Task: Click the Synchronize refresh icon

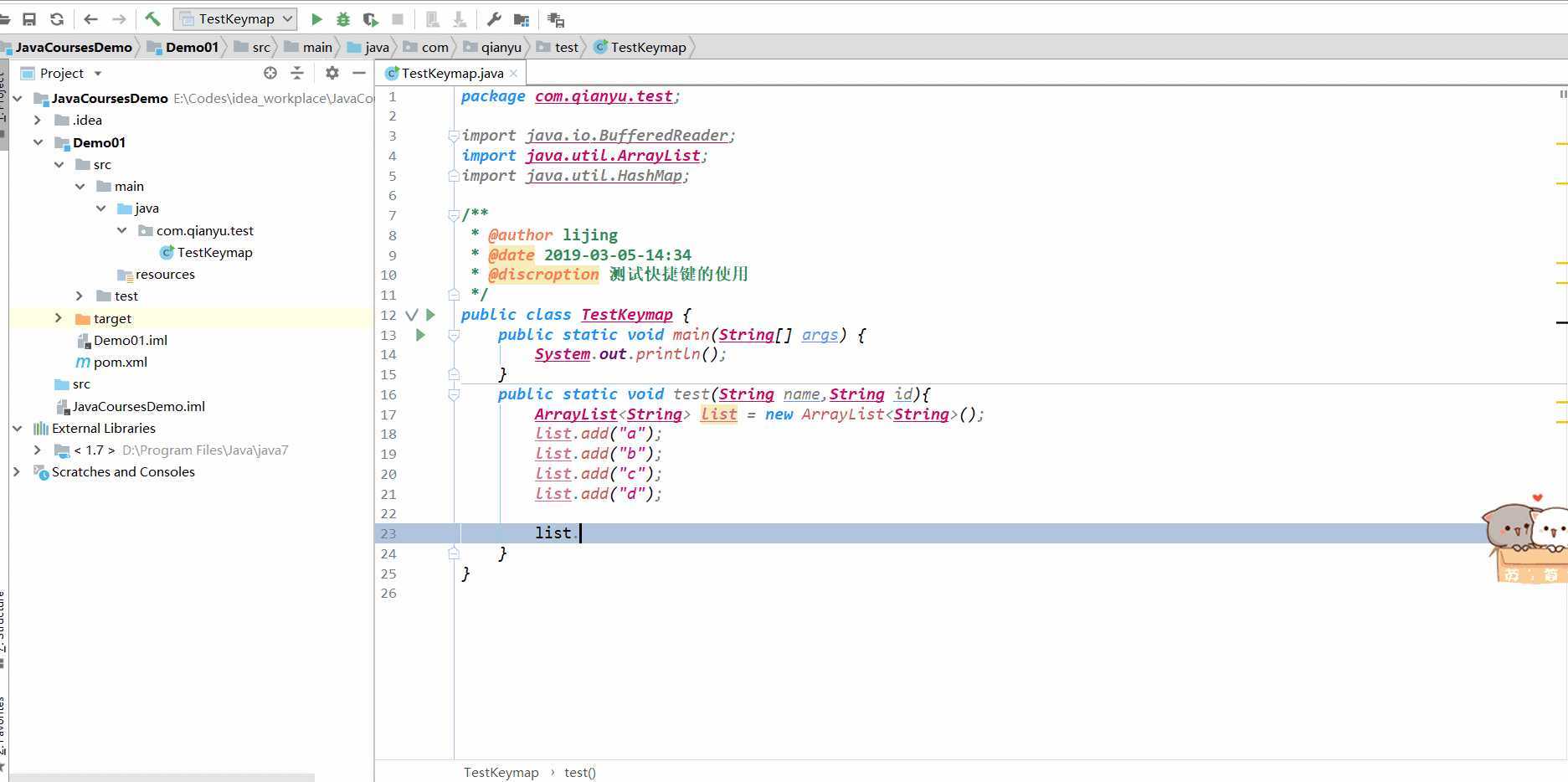Action: (57, 19)
